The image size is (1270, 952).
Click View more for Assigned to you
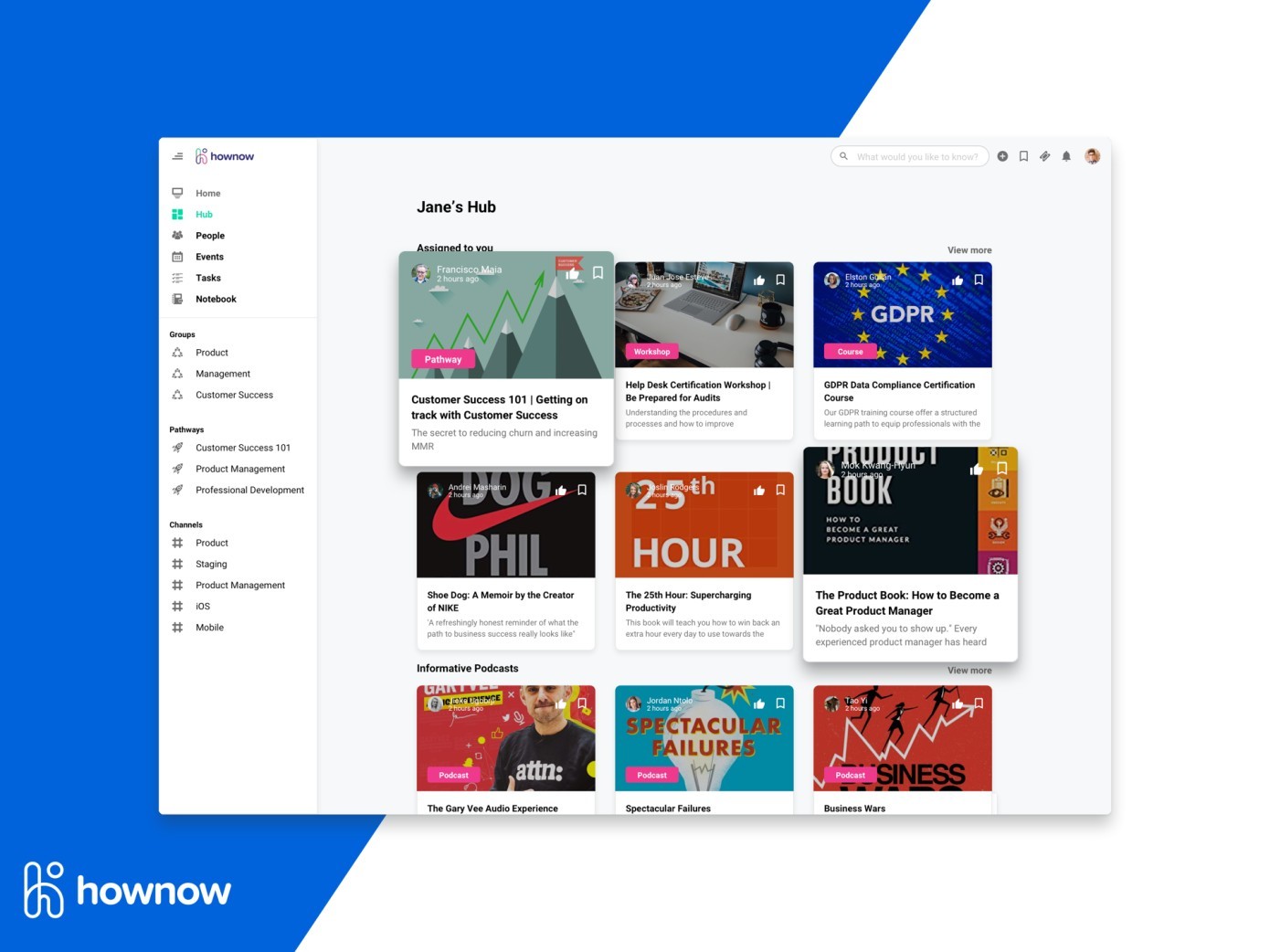coord(968,250)
